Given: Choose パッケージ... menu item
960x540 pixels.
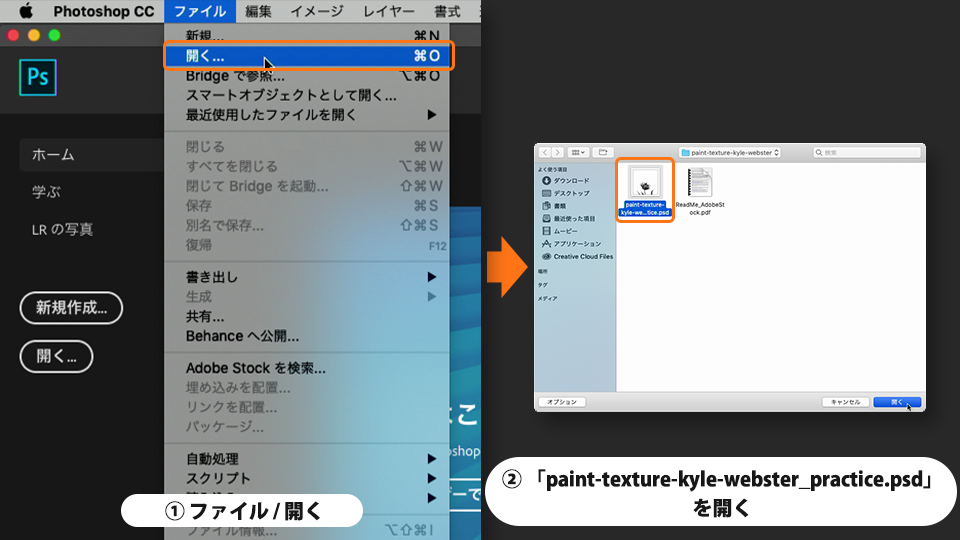Looking at the screenshot, I should click(x=307, y=427).
